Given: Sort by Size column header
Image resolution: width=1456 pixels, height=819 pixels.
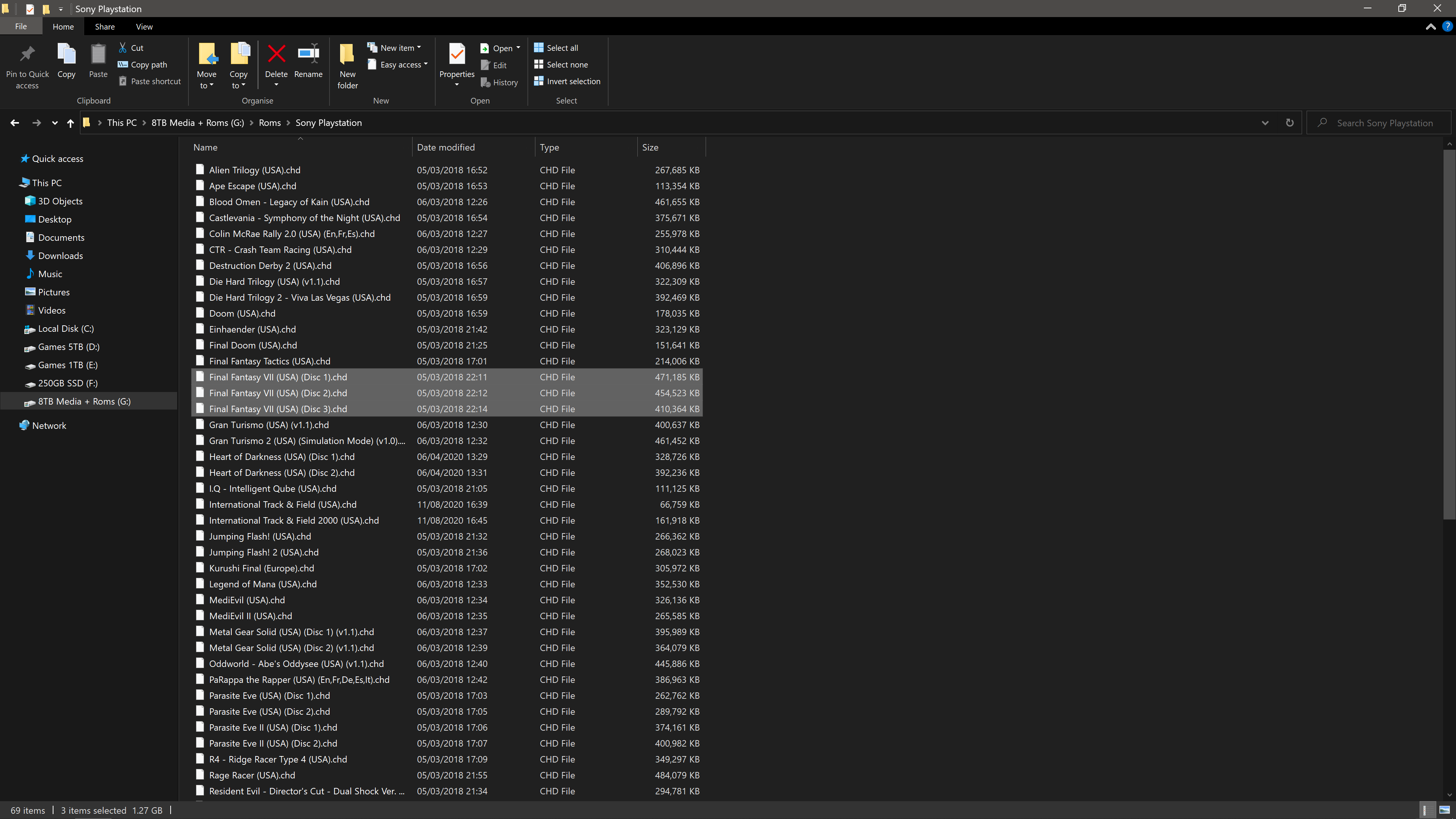Looking at the screenshot, I should pyautogui.click(x=672, y=147).
